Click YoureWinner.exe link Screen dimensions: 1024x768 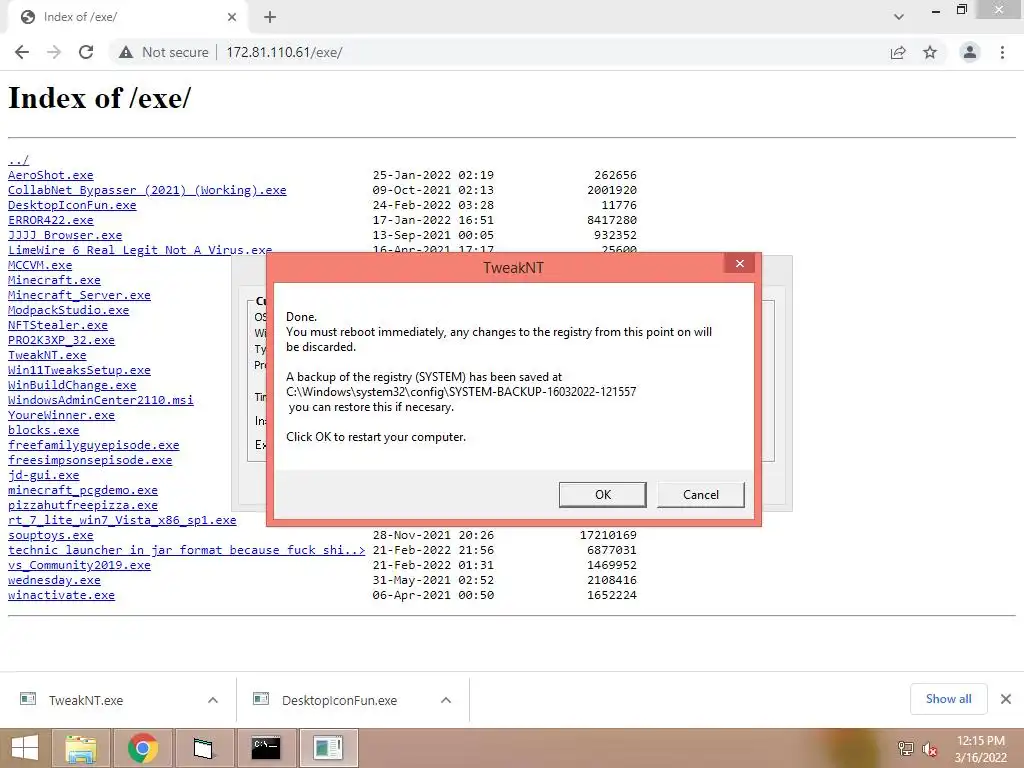coord(61,415)
